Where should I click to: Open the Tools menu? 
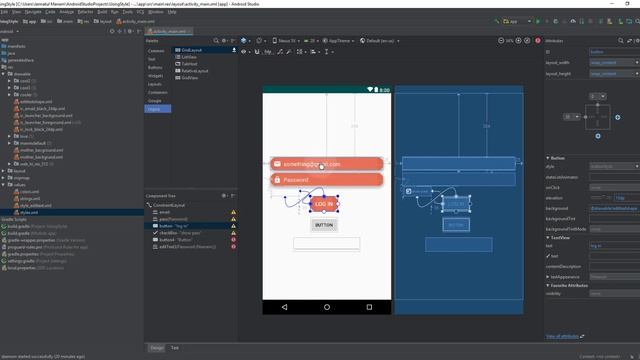point(127,12)
